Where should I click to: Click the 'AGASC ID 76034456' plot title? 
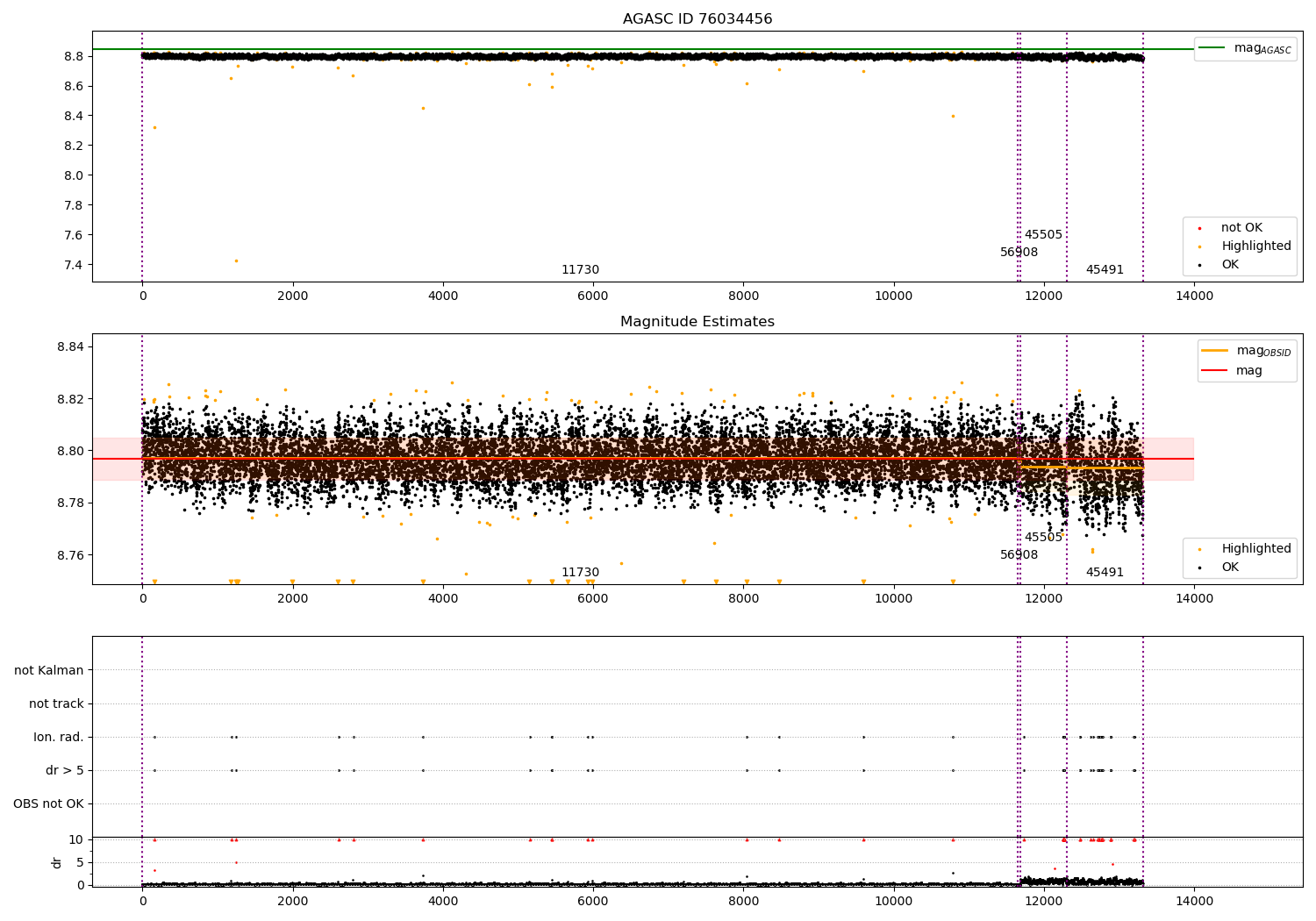tap(697, 19)
